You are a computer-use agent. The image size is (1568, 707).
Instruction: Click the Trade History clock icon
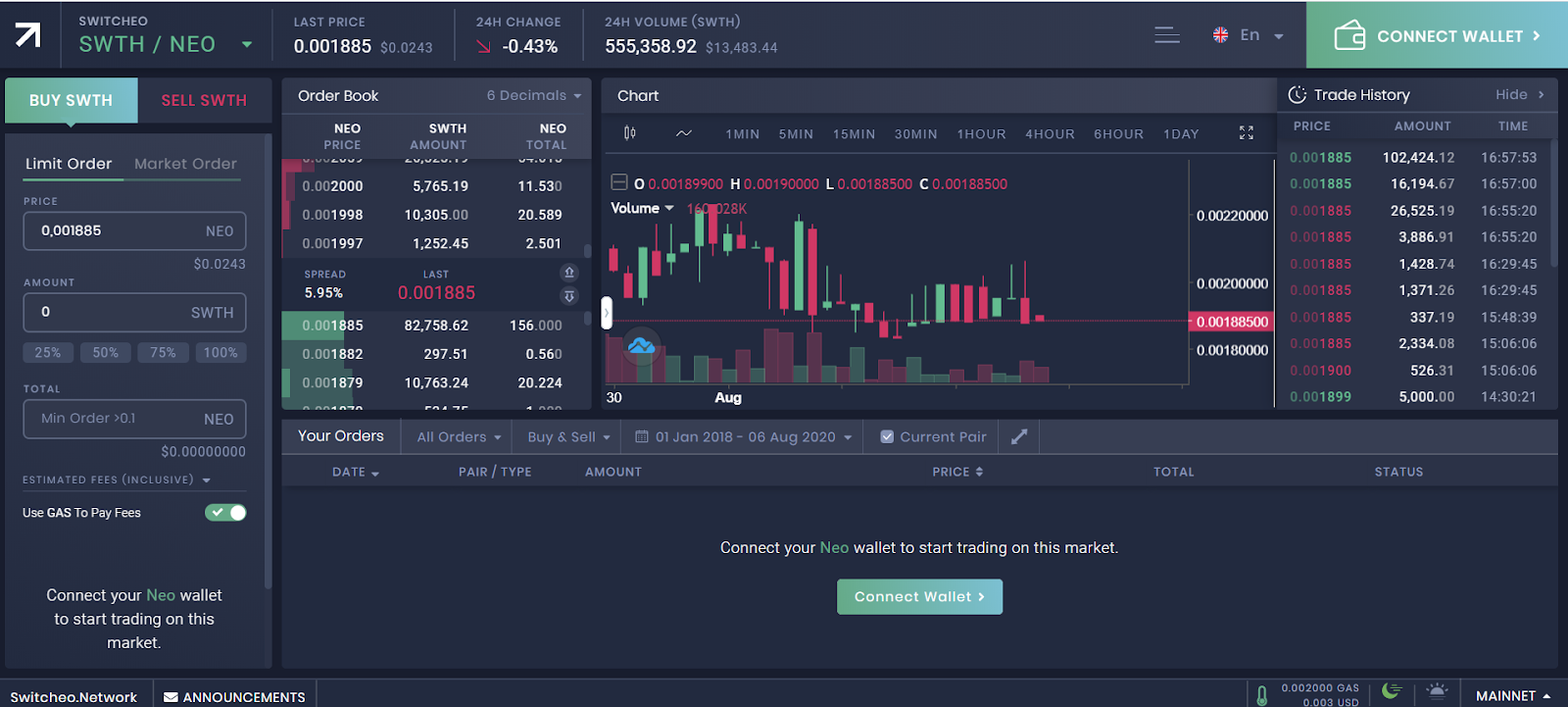pos(1297,95)
